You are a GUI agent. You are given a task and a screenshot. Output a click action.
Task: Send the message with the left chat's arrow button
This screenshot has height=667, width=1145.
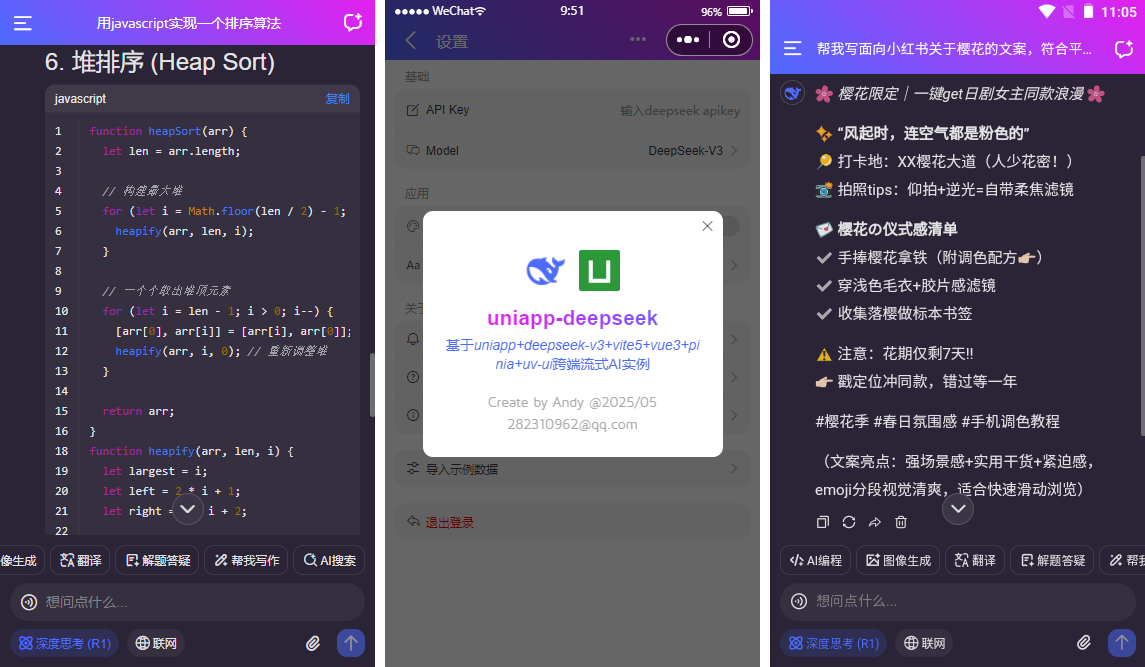[351, 643]
